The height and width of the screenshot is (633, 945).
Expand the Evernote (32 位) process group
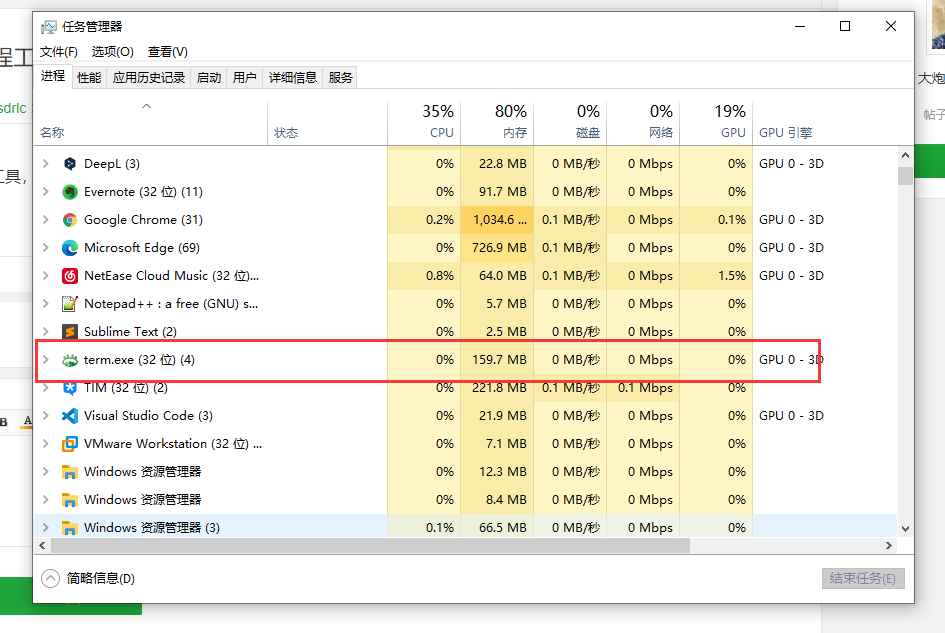pyautogui.click(x=46, y=192)
